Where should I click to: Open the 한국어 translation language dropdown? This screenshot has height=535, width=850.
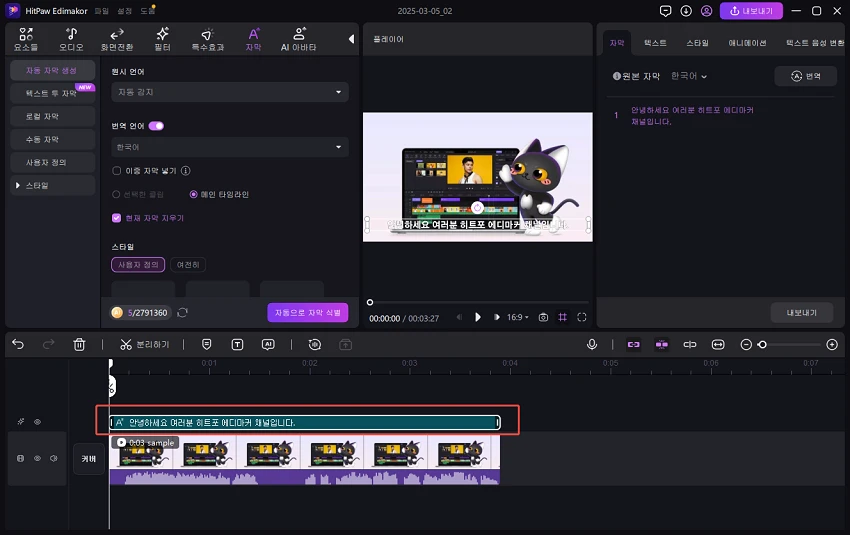coord(230,147)
